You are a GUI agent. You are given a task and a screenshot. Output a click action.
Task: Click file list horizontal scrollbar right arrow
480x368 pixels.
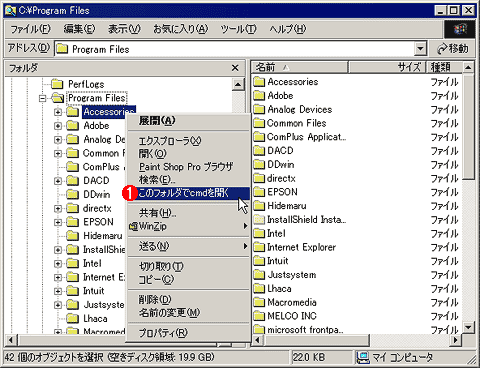click(455, 340)
